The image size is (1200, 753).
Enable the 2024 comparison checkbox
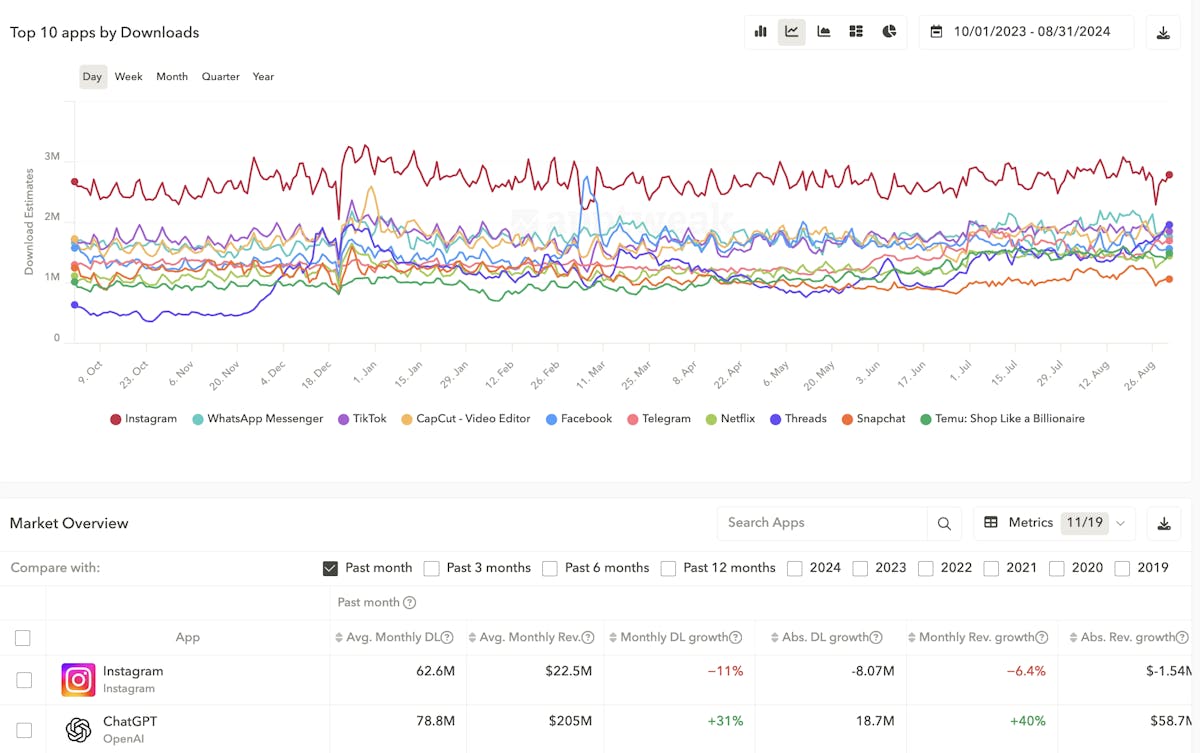795,568
